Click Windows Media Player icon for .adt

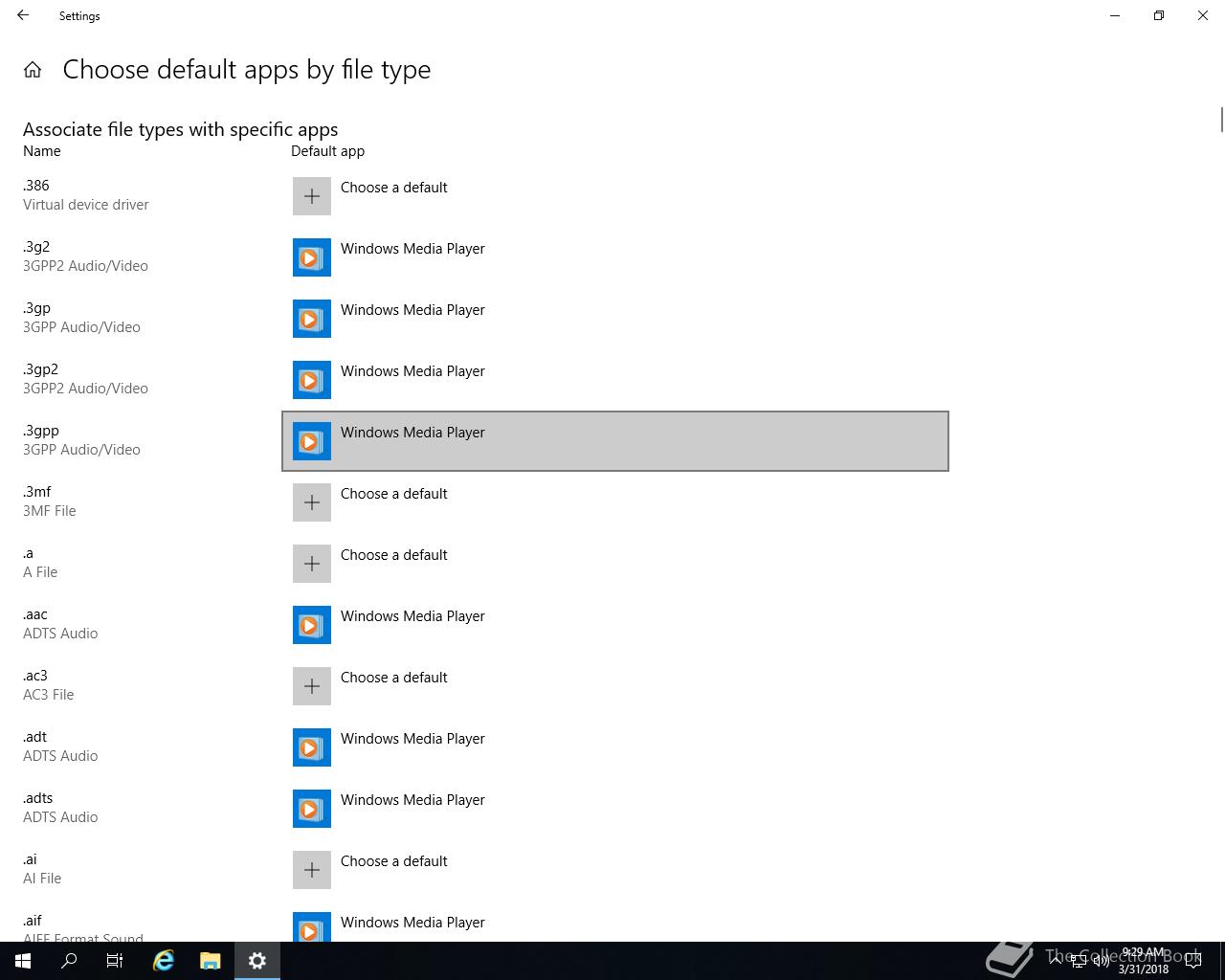pyautogui.click(x=312, y=747)
